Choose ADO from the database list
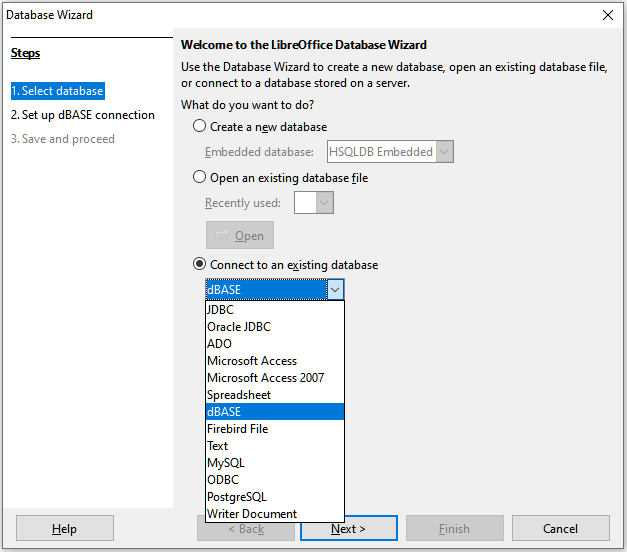Screen dimensions: 627x552 [x=275, y=344]
